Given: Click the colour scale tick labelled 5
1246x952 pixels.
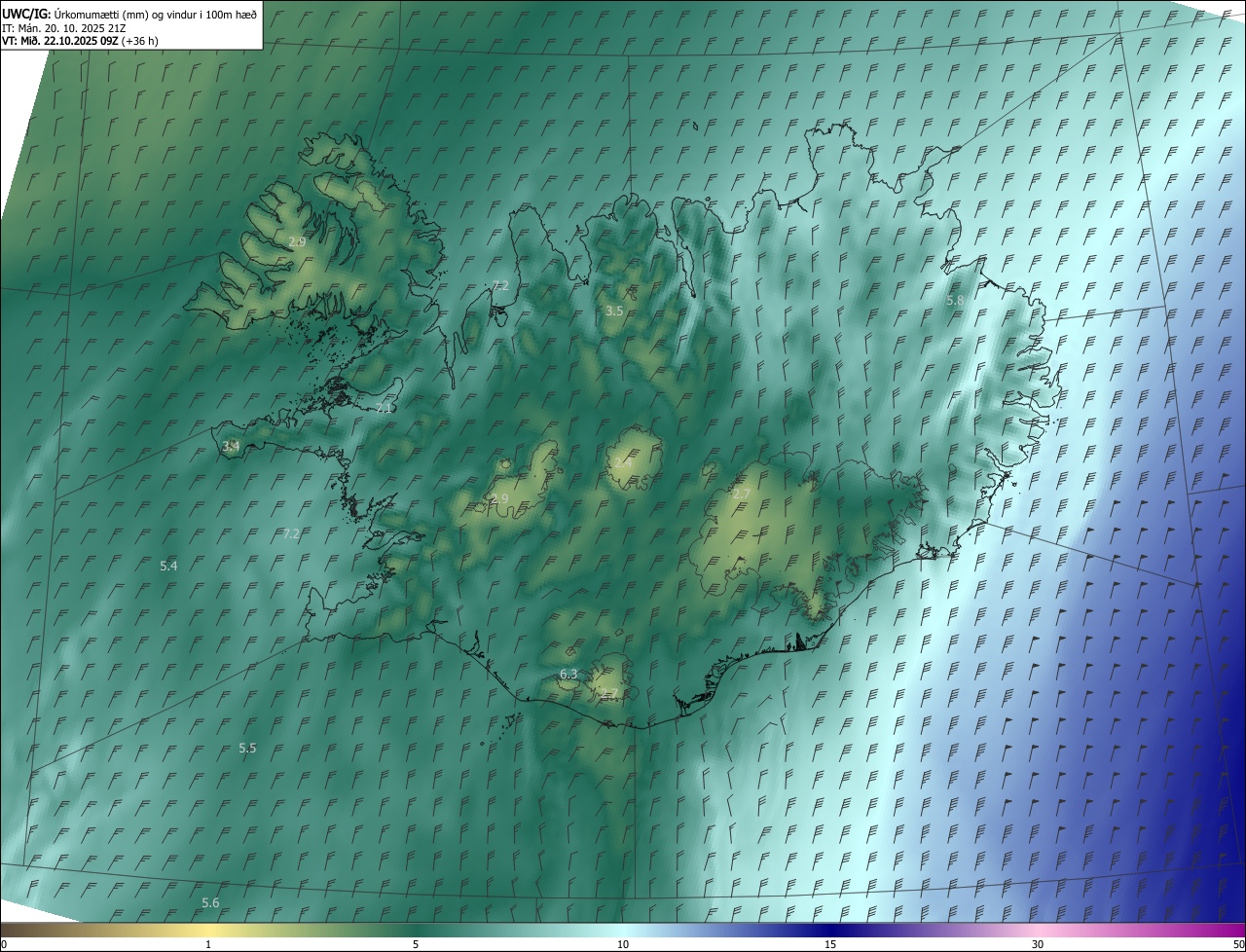Looking at the screenshot, I should 416,944.
